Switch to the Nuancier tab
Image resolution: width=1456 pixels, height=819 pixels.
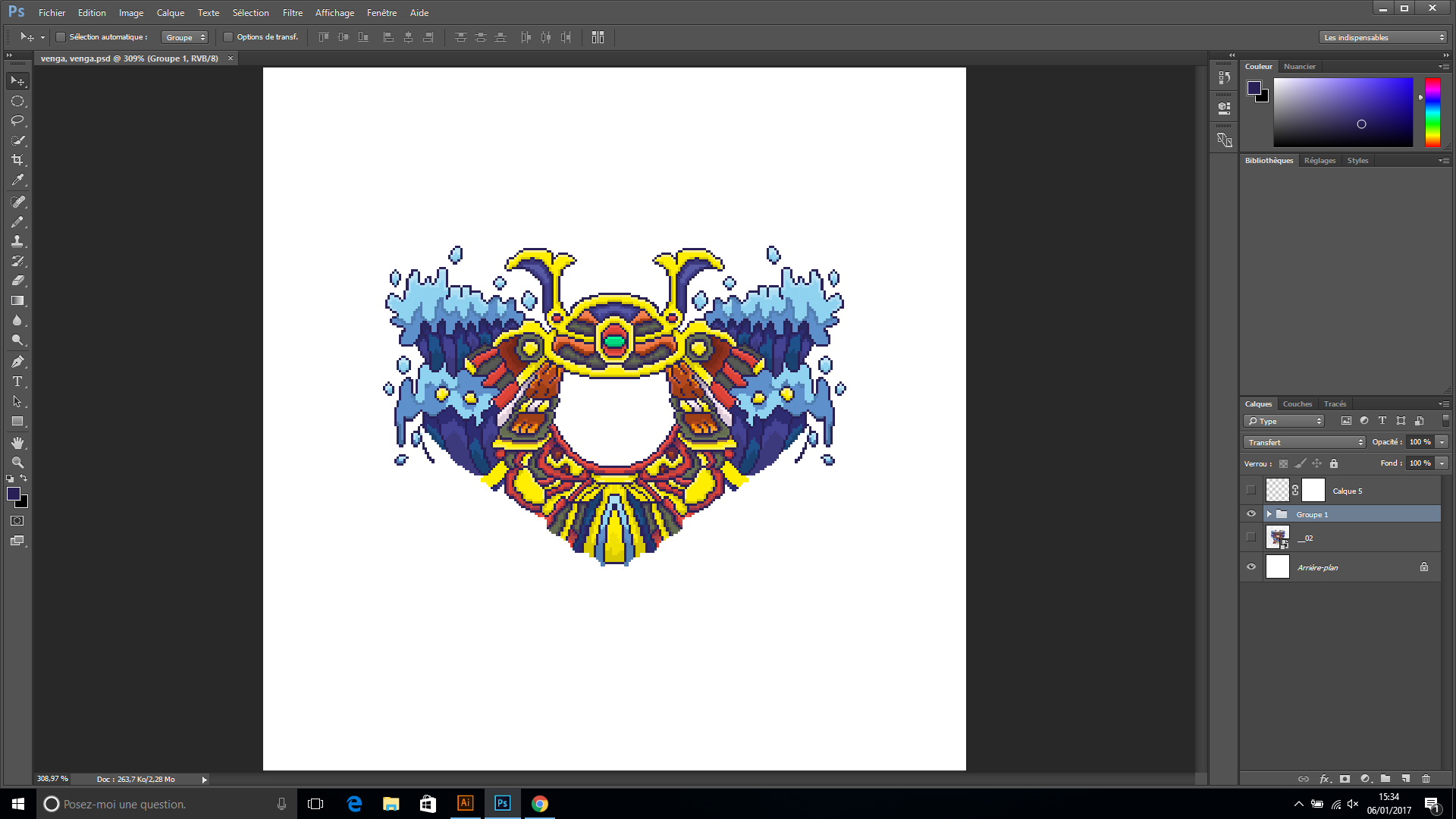[x=1299, y=67]
